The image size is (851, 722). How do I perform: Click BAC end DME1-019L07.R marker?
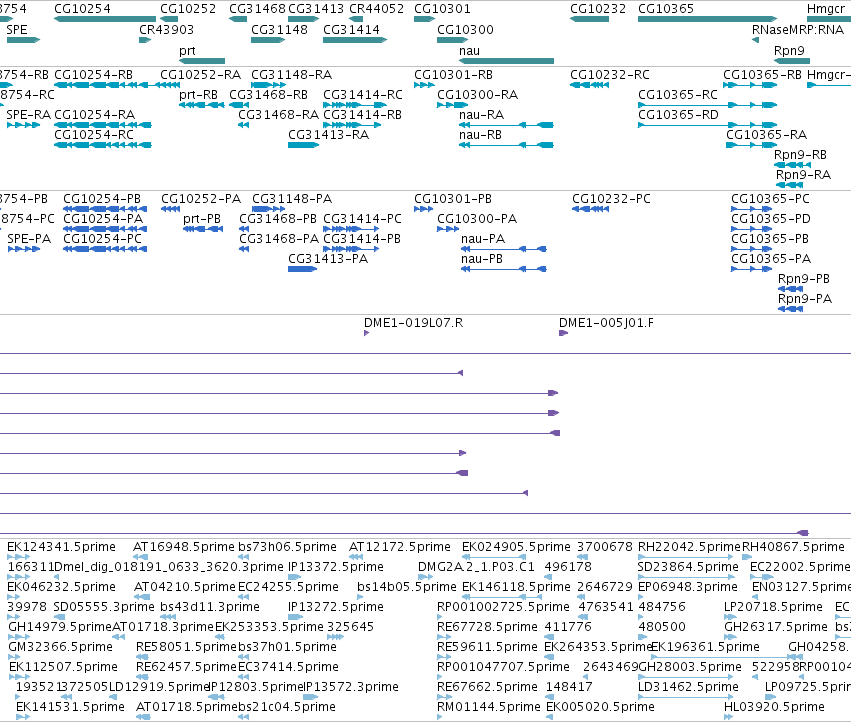click(366, 333)
